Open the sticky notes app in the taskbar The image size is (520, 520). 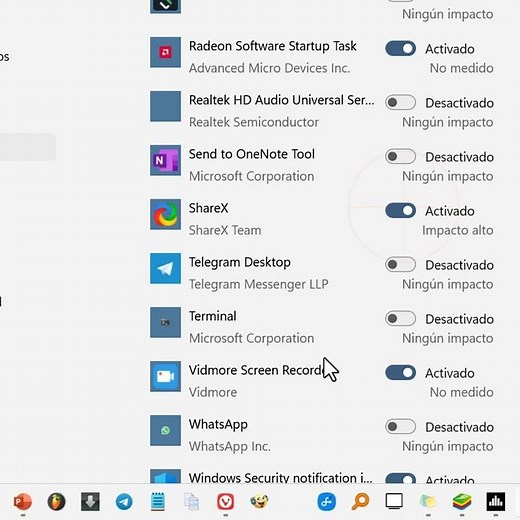(x=428, y=502)
